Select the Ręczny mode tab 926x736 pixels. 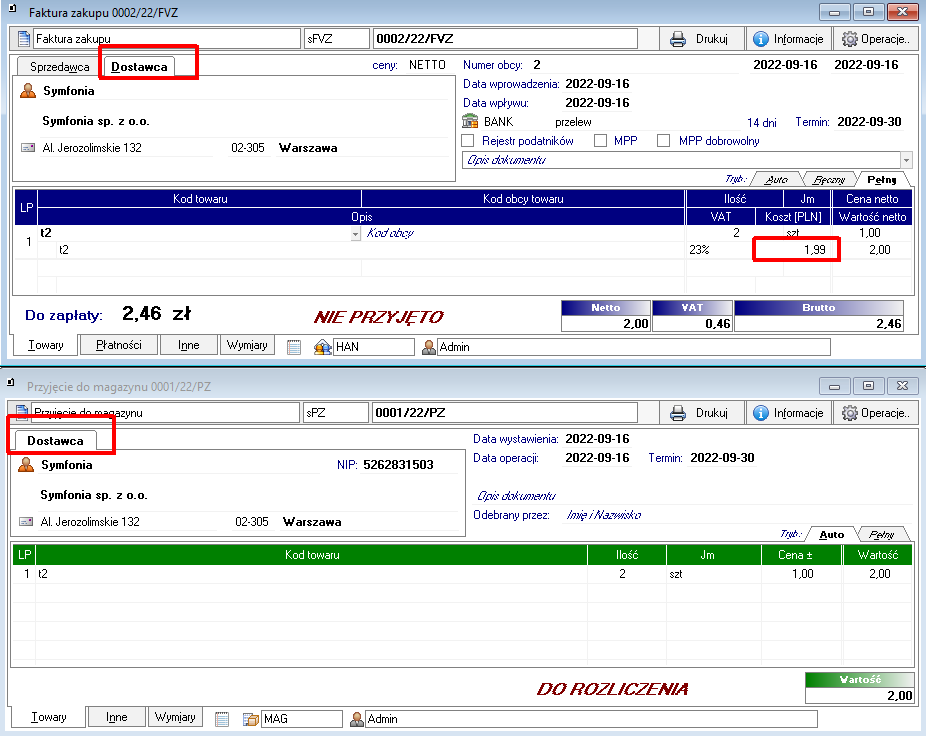point(829,180)
